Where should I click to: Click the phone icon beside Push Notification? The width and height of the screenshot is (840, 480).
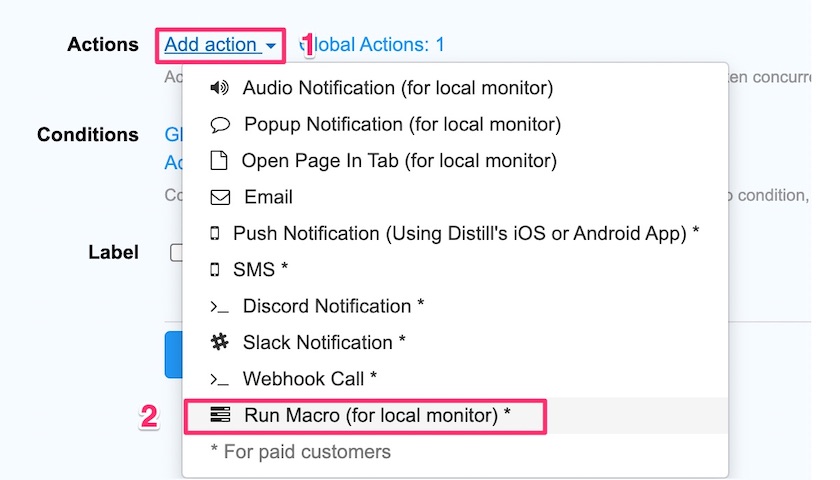click(x=214, y=233)
